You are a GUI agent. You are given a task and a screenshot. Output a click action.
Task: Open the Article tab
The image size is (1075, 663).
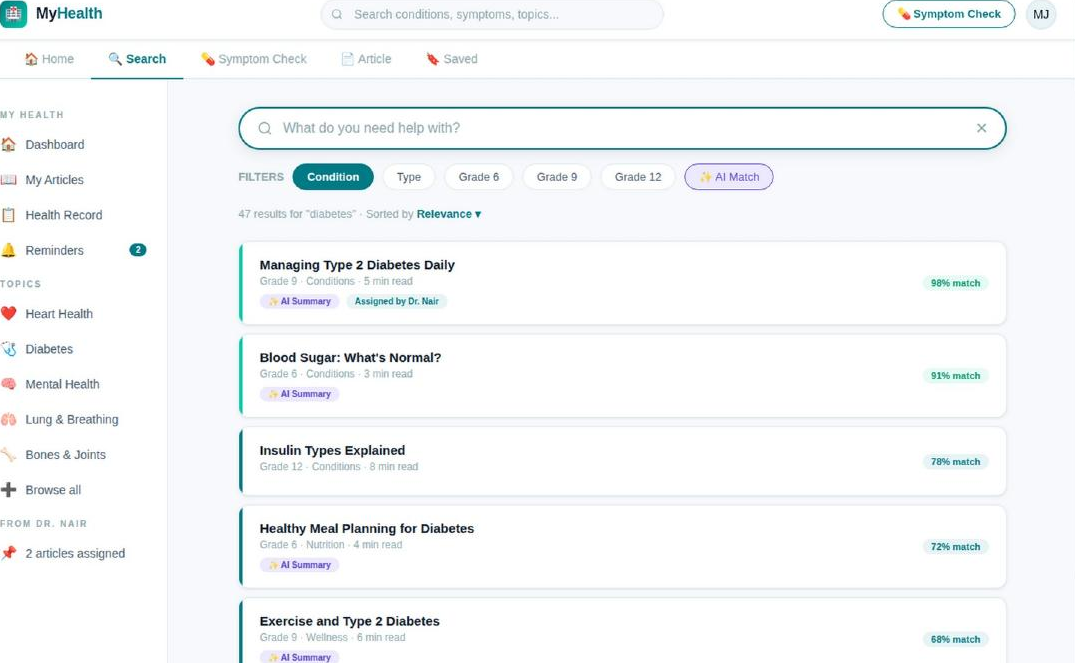pos(366,59)
